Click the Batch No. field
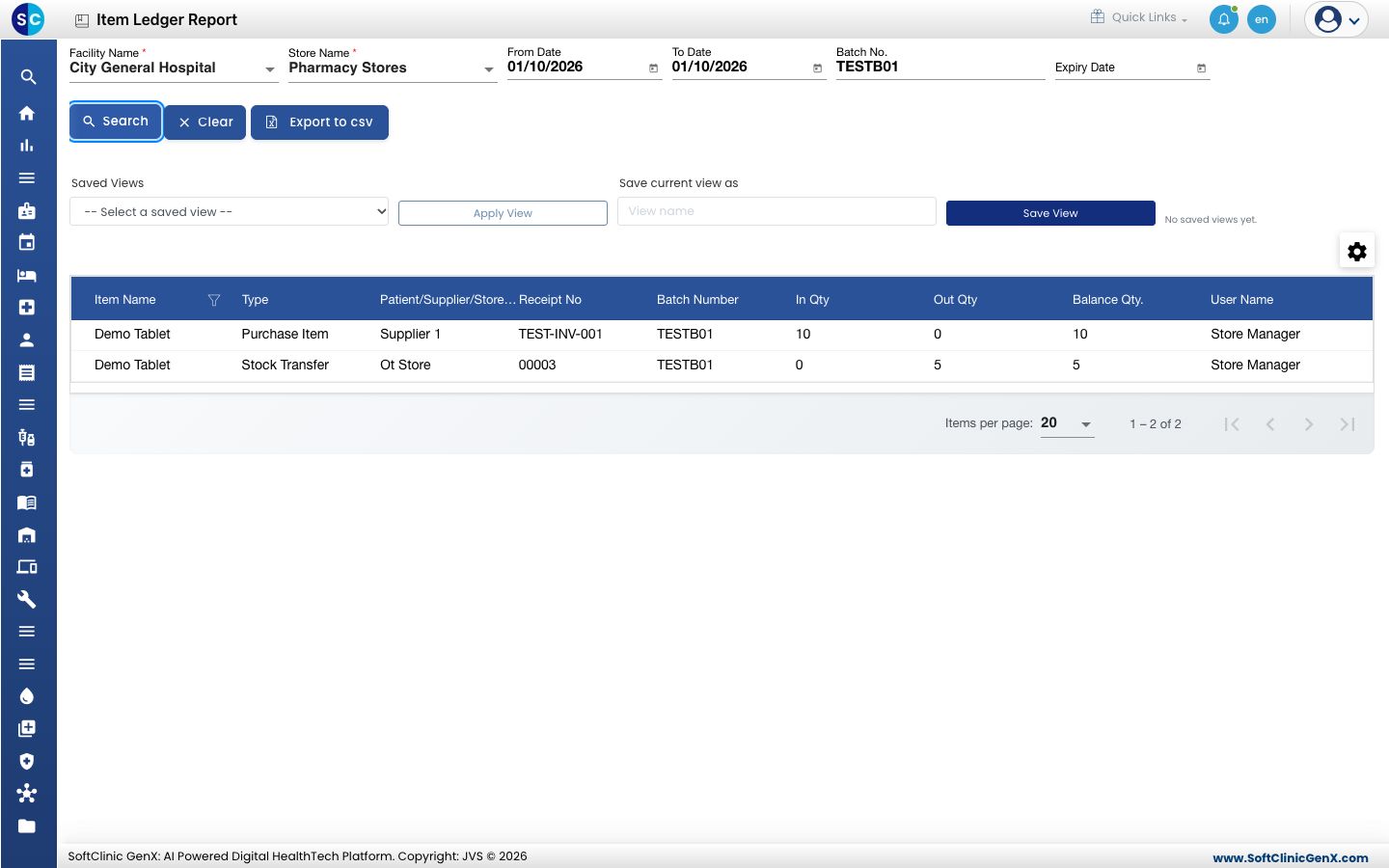 (940, 67)
